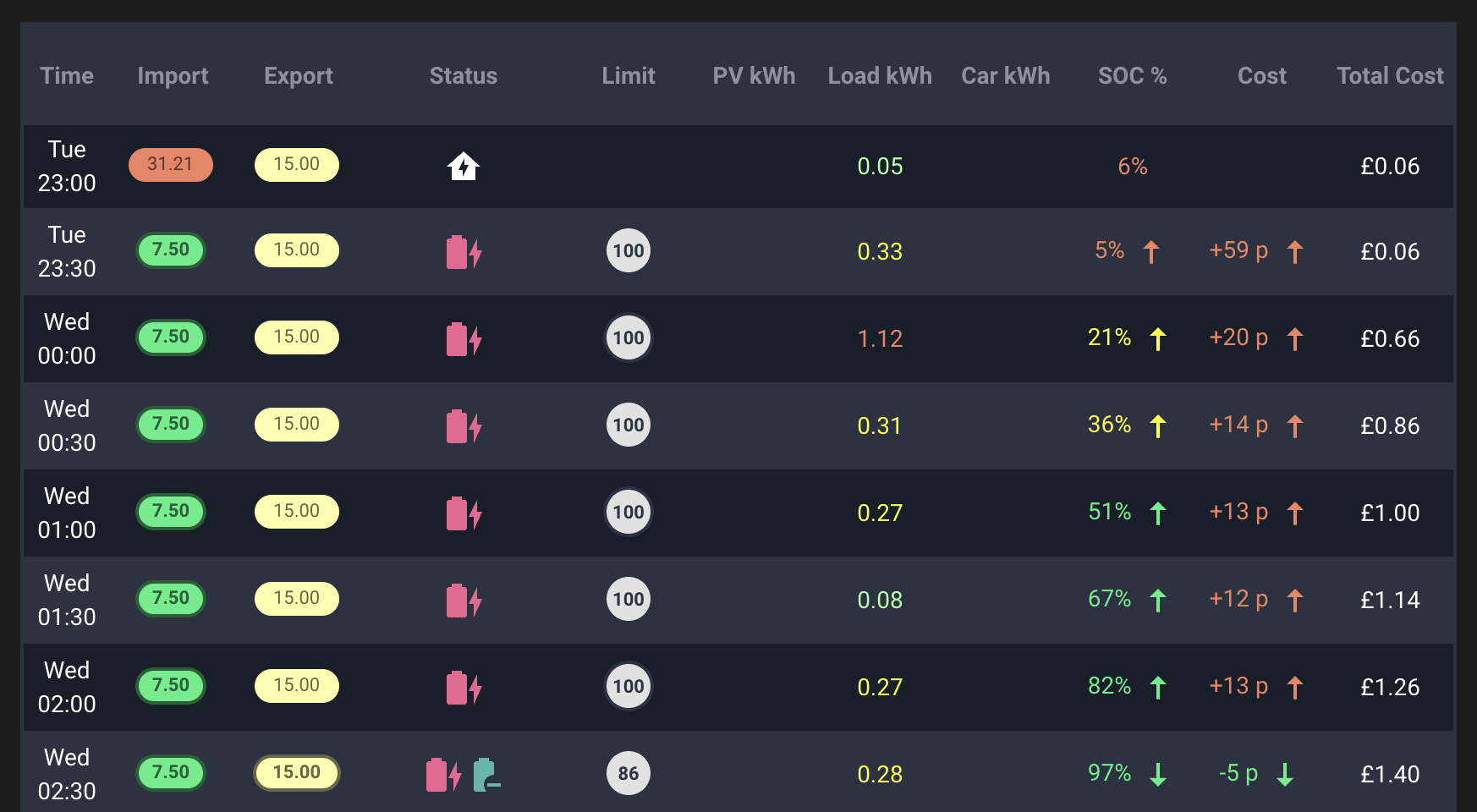Click the Total Cost column header

click(x=1390, y=75)
